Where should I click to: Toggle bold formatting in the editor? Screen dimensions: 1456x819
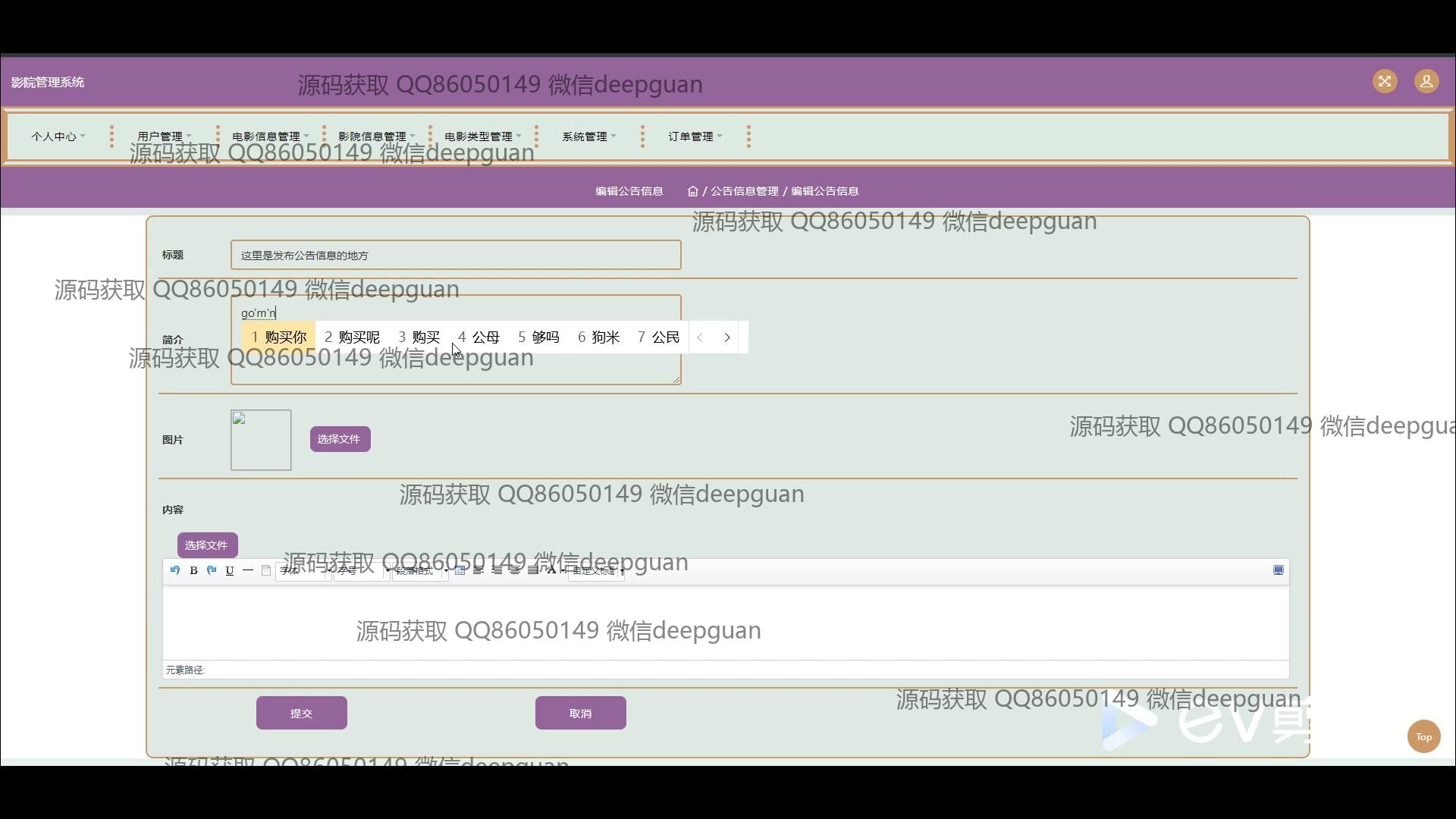193,570
